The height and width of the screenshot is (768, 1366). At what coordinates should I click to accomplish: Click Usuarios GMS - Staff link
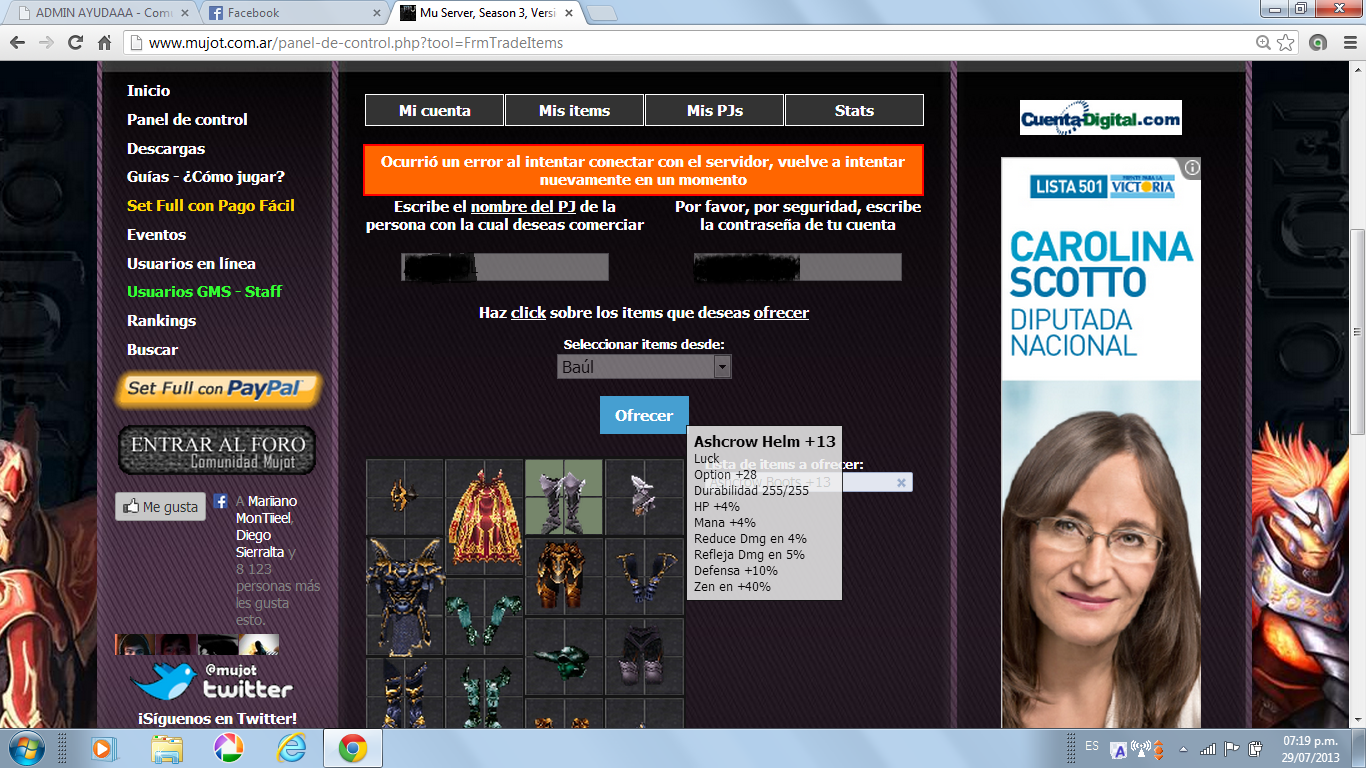(x=204, y=292)
